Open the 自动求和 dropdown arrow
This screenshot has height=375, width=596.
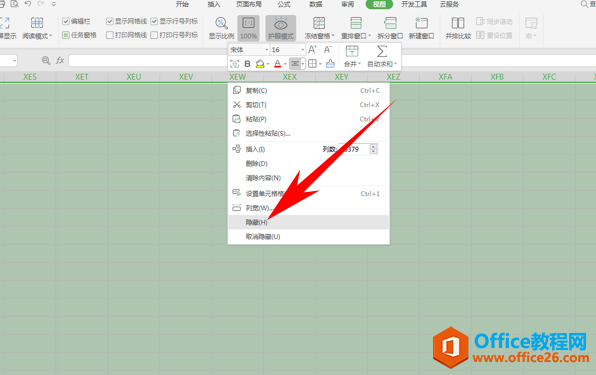(x=396, y=64)
